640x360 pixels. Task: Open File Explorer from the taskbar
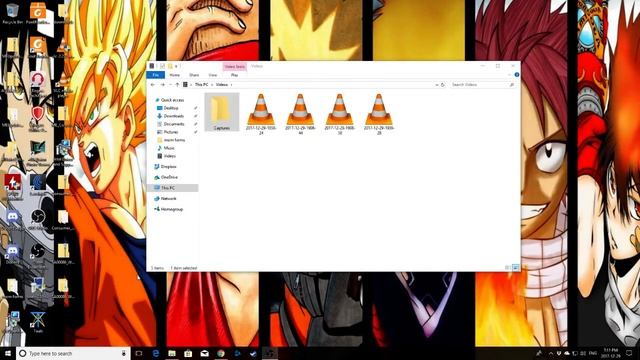coord(172,353)
